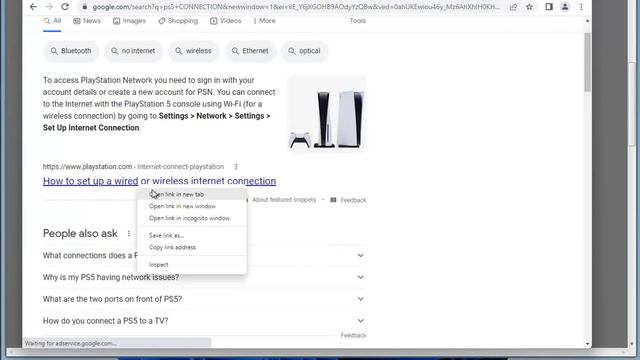Image resolution: width=640 pixels, height=360 pixels.
Task: Select the optical suggestion chip
Action: pyautogui.click(x=304, y=51)
